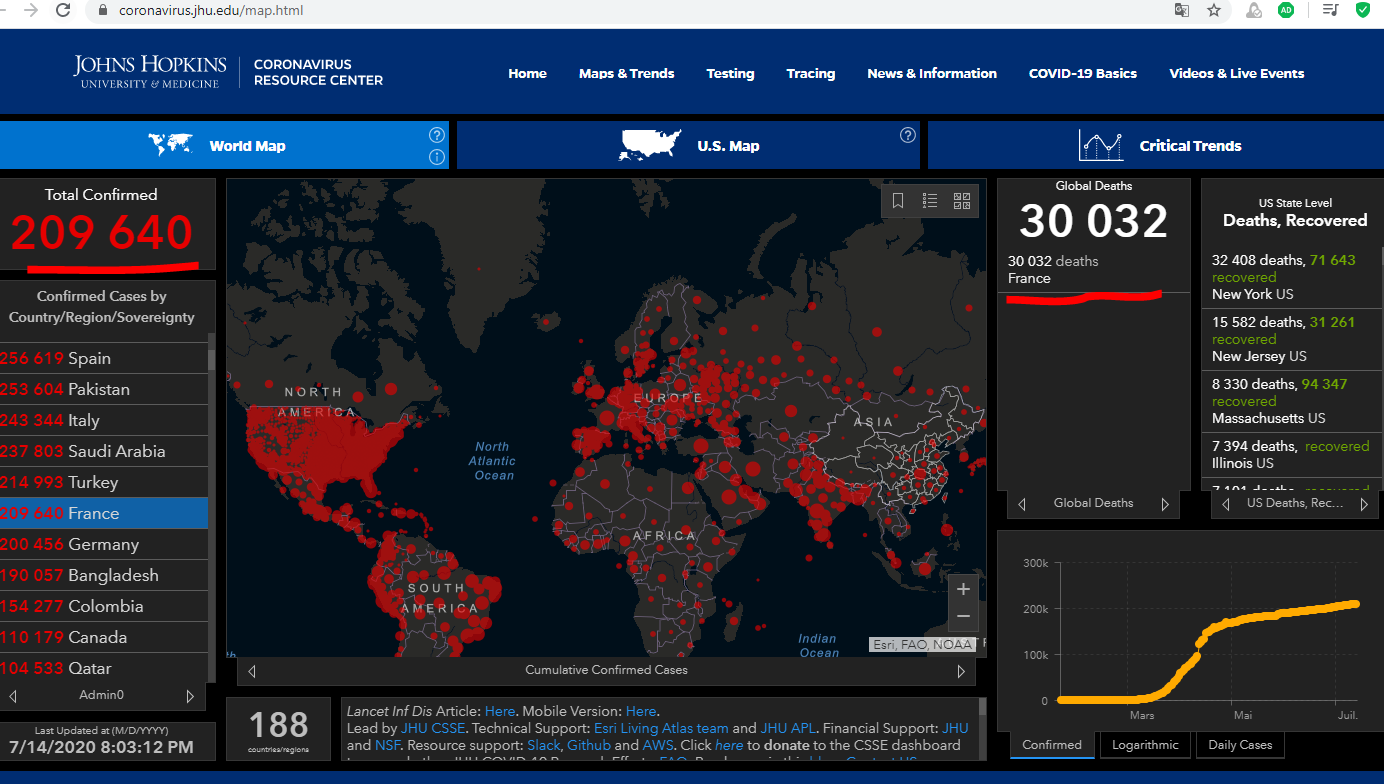Click the browser forward arrow
This screenshot has width=1384, height=784.
(x=31, y=11)
